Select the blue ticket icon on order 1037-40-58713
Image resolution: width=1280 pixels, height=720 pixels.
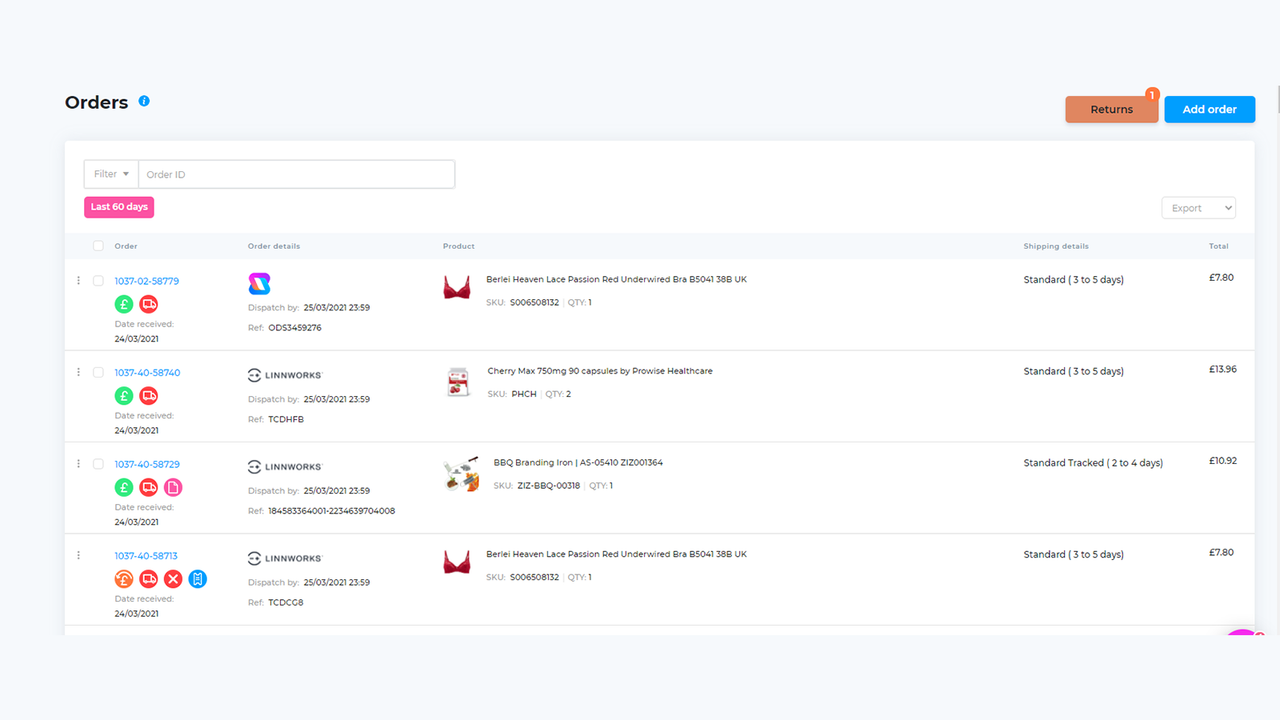[197, 578]
